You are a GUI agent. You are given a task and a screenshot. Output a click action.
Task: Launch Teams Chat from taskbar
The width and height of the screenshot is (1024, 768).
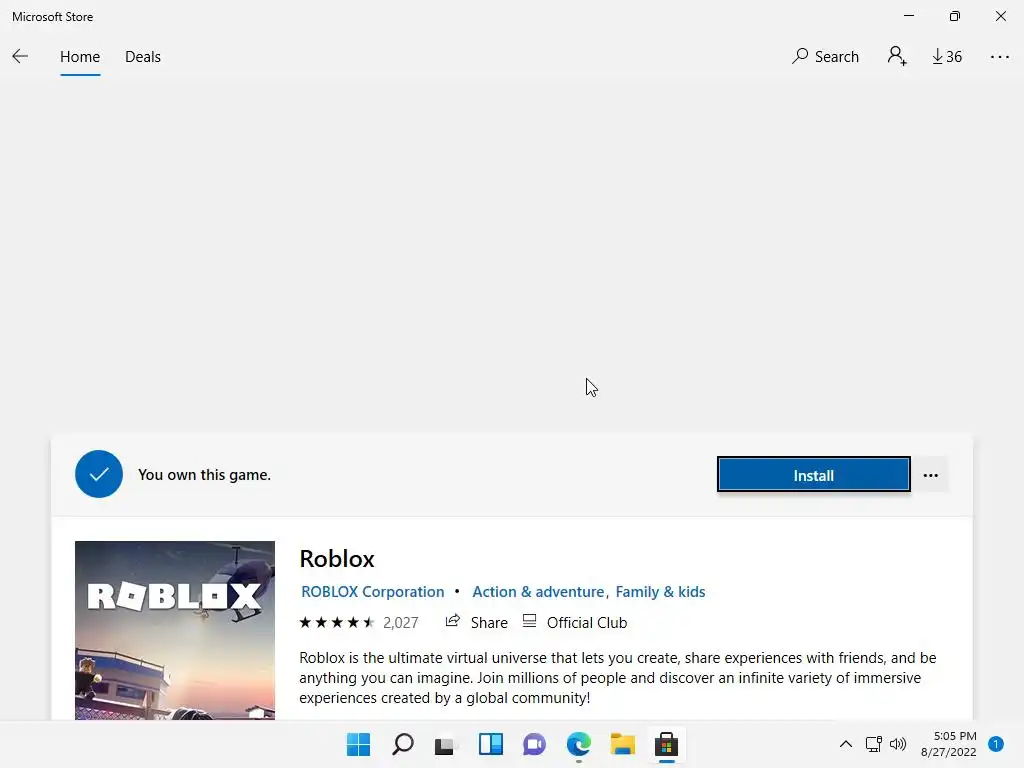534,744
